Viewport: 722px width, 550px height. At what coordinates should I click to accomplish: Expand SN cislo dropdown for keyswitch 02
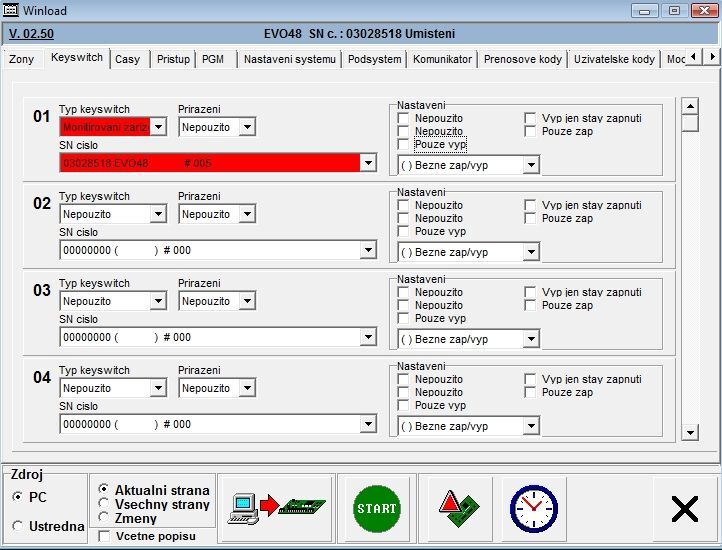click(368, 251)
